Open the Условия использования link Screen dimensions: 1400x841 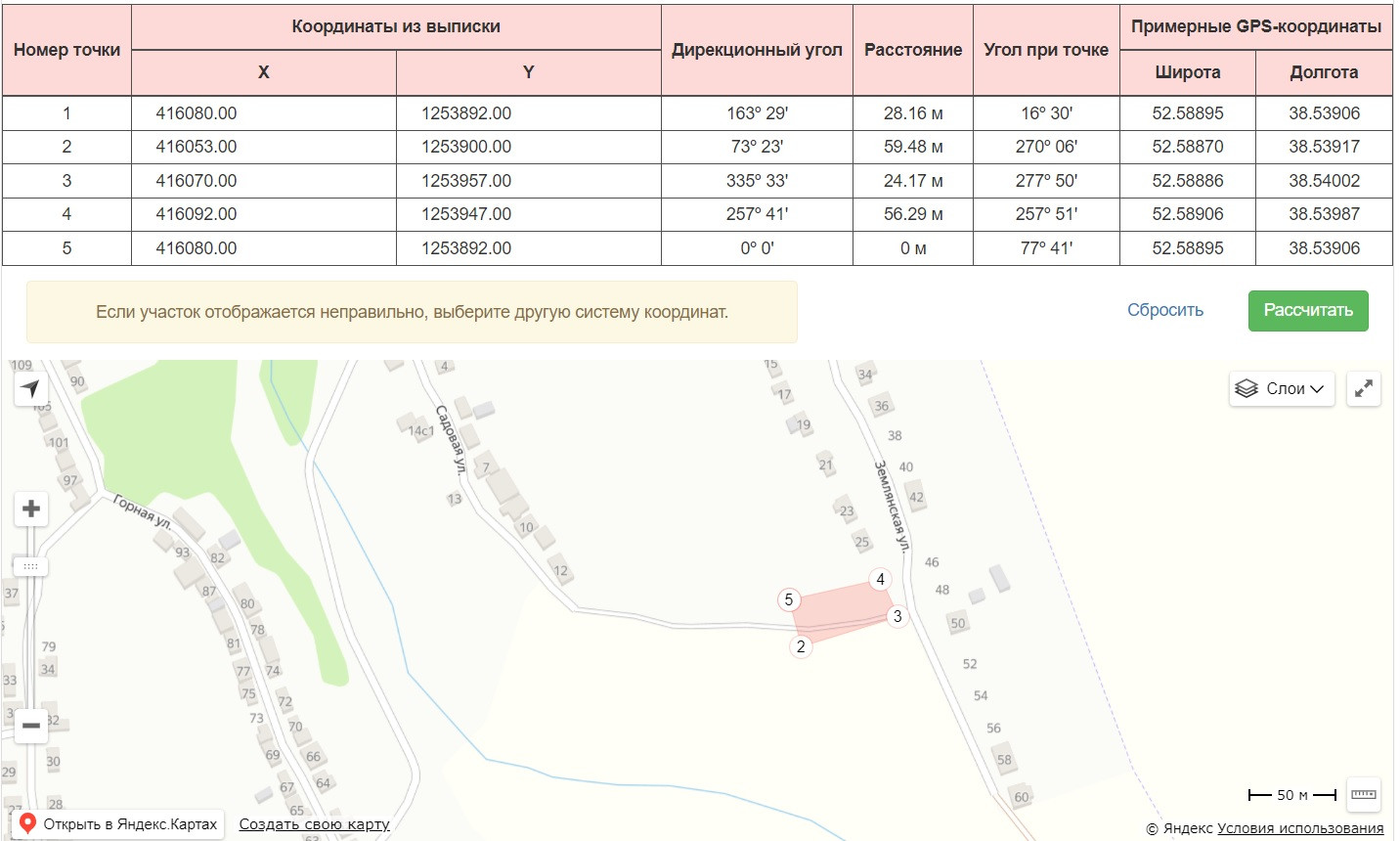(x=1300, y=828)
